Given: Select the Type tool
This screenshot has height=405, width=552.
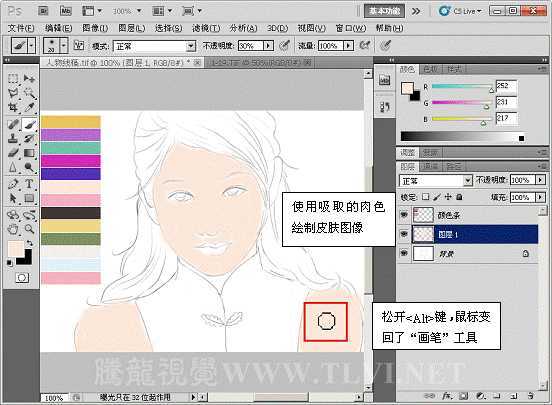Looking at the screenshot, I should pos(29,183).
